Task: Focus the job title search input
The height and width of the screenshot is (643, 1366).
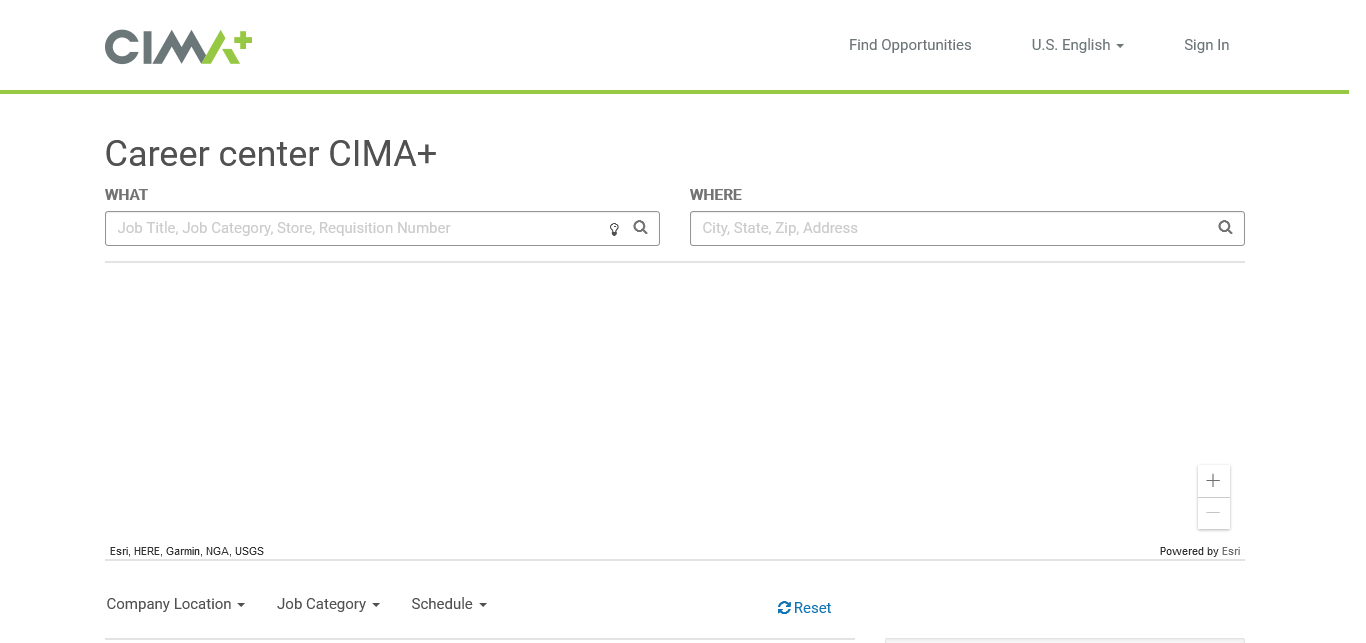Action: point(355,228)
